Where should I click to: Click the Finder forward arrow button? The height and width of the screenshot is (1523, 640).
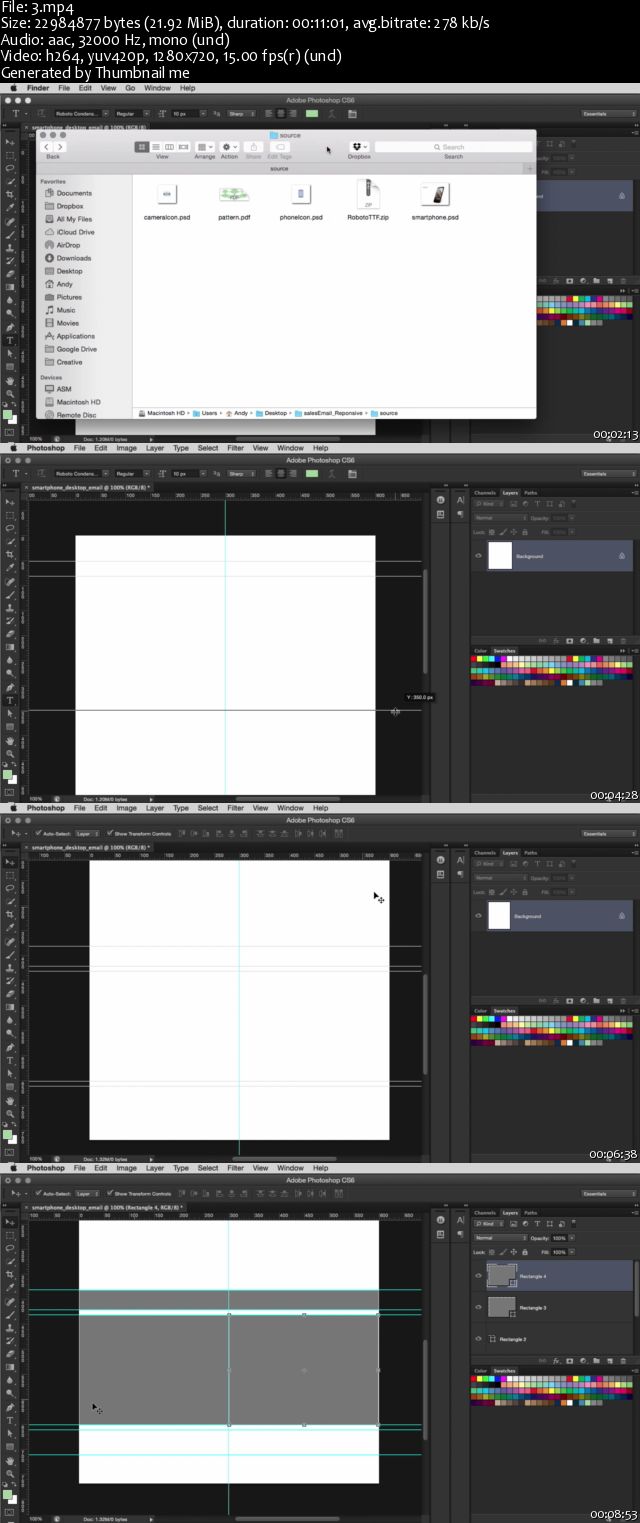(x=61, y=147)
